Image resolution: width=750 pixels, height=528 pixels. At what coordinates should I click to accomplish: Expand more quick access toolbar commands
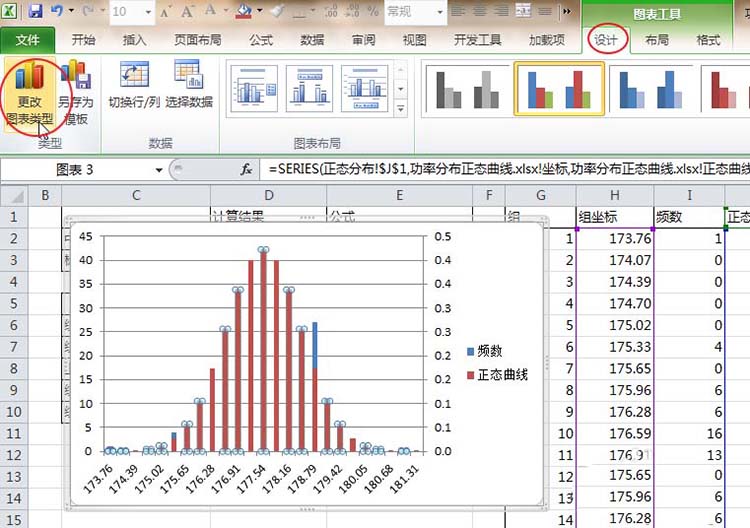click(567, 11)
